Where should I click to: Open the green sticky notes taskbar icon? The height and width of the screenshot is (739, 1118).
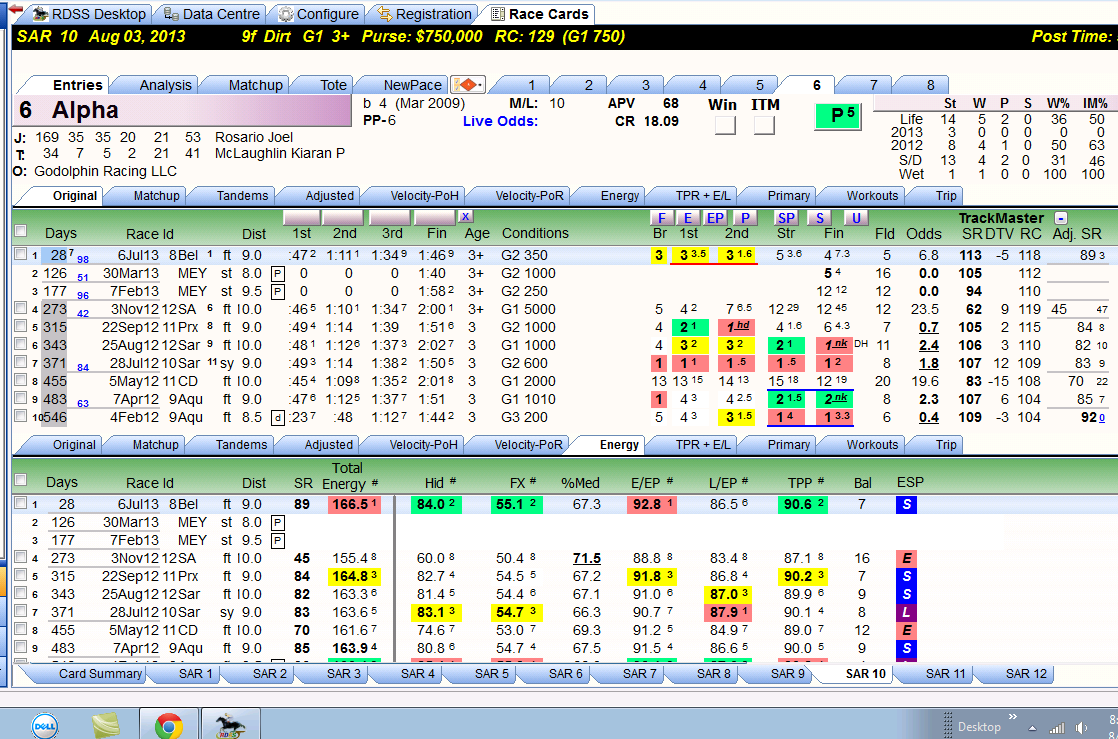[x=107, y=726]
